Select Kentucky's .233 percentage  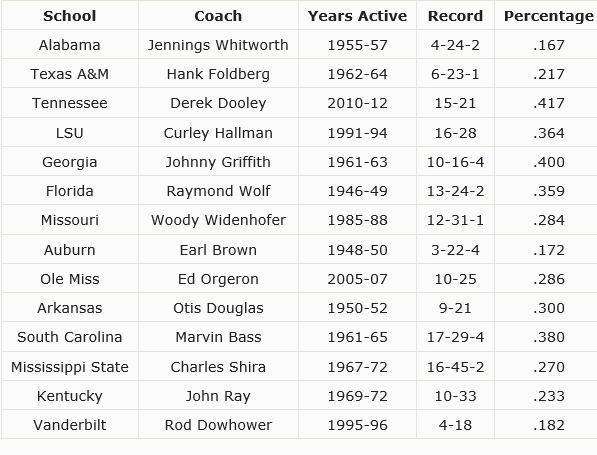549,396
